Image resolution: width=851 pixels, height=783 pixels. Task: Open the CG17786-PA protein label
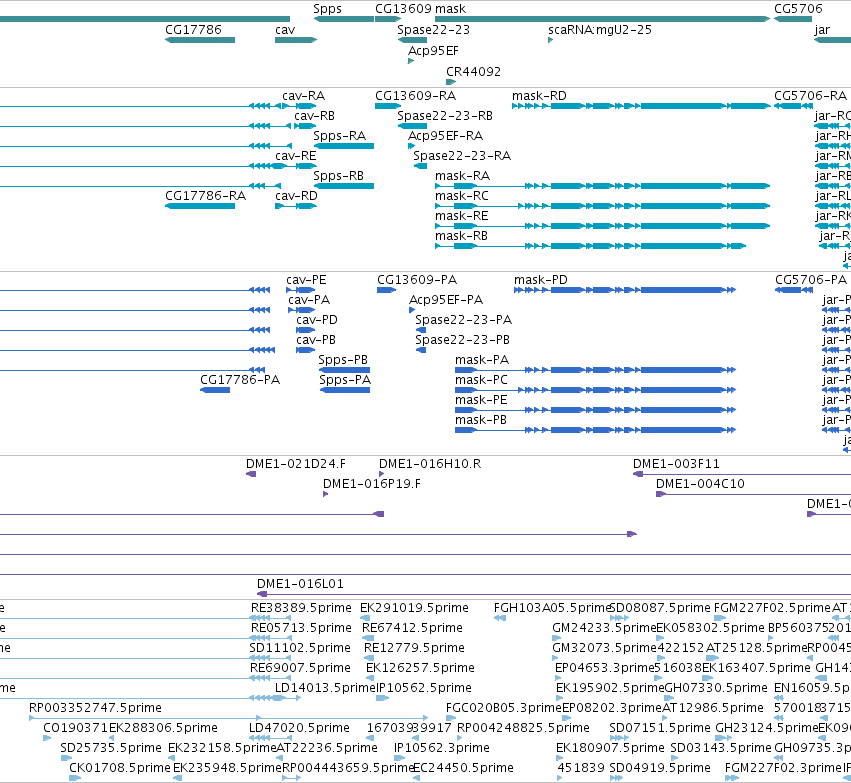(x=240, y=379)
